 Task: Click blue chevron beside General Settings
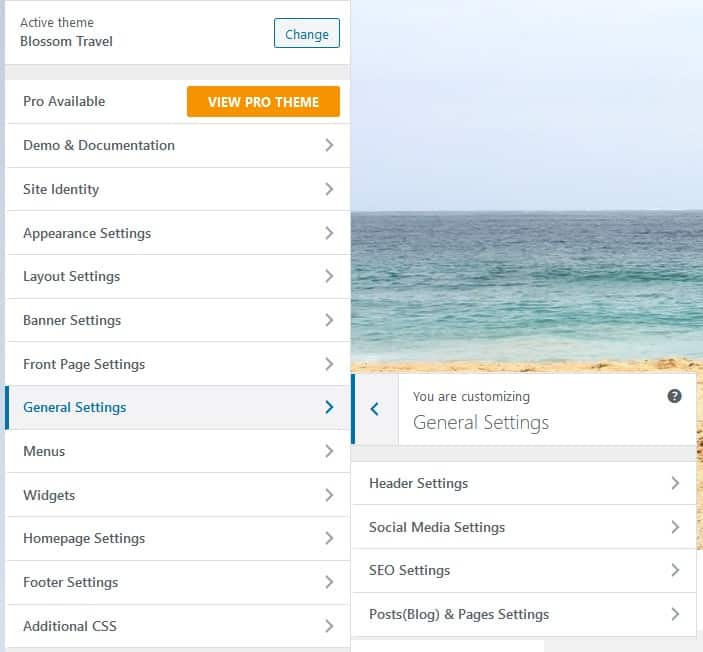click(329, 407)
